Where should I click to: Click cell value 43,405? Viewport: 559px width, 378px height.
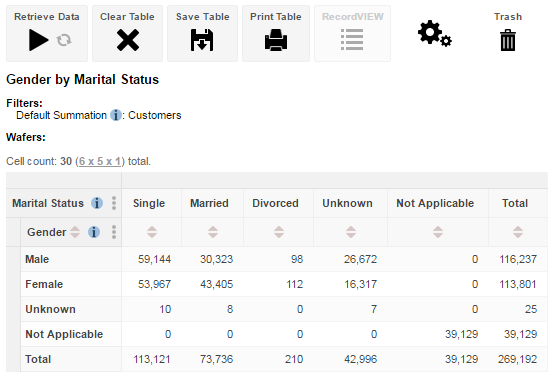pos(216,284)
